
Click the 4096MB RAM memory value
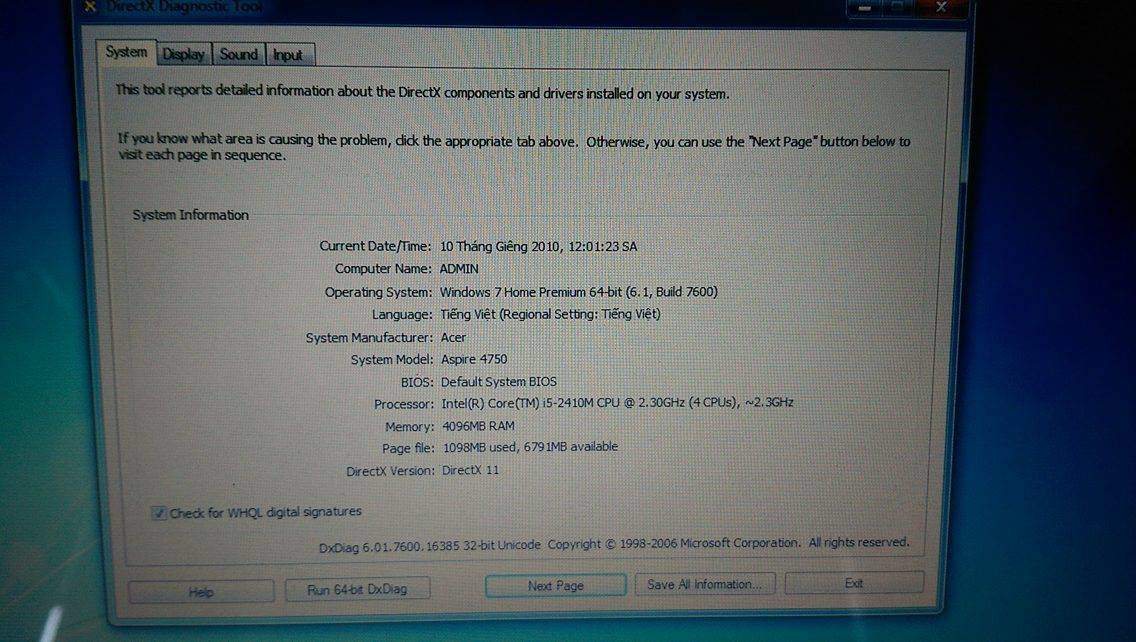point(479,426)
